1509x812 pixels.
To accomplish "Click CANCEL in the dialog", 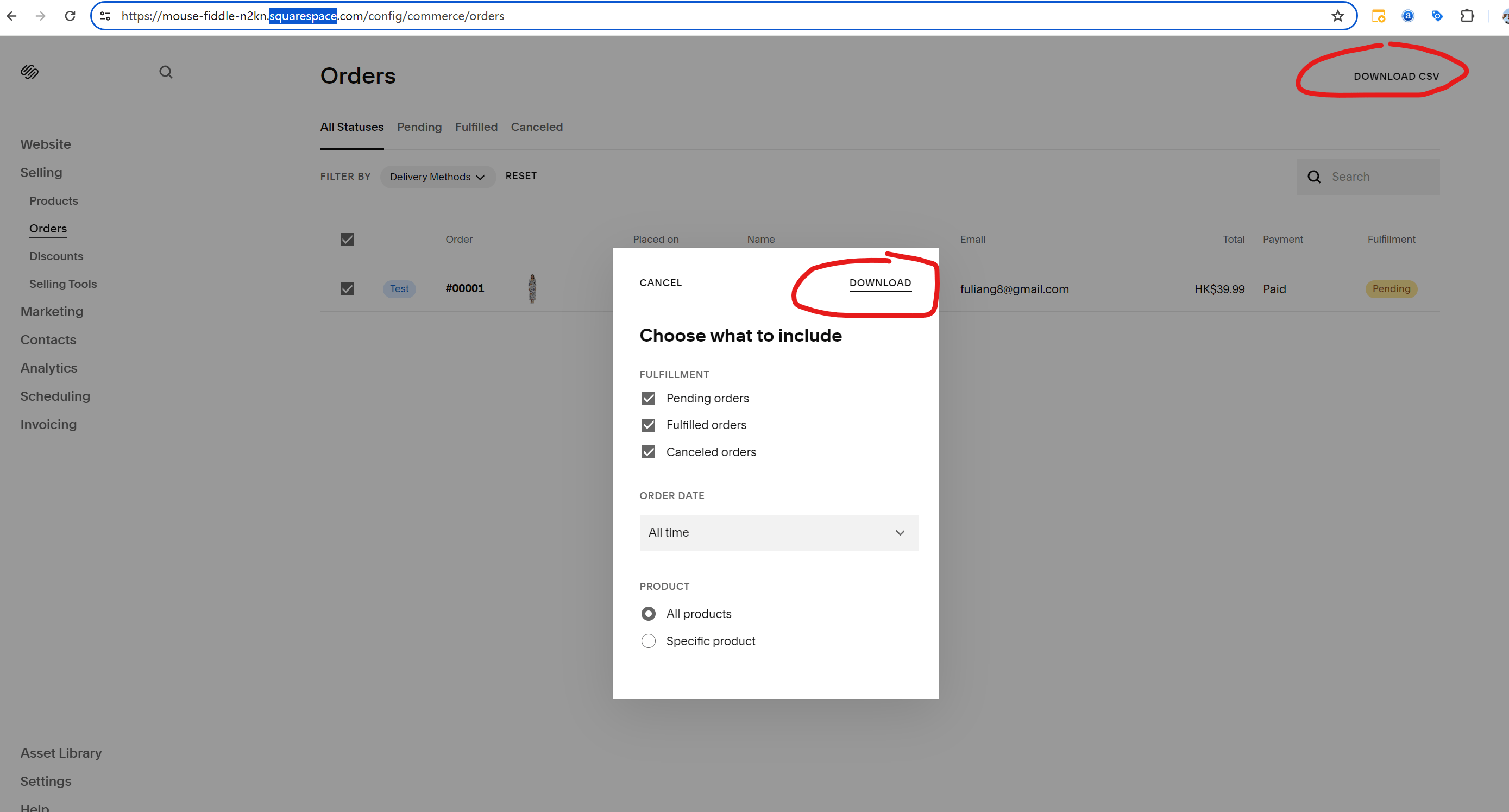I will (x=660, y=283).
